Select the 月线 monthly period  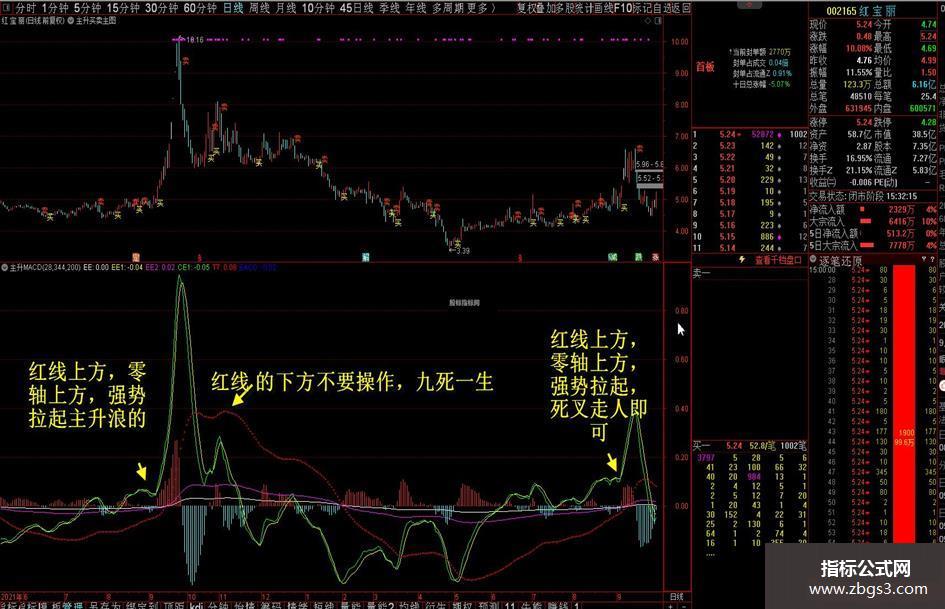(286, 8)
